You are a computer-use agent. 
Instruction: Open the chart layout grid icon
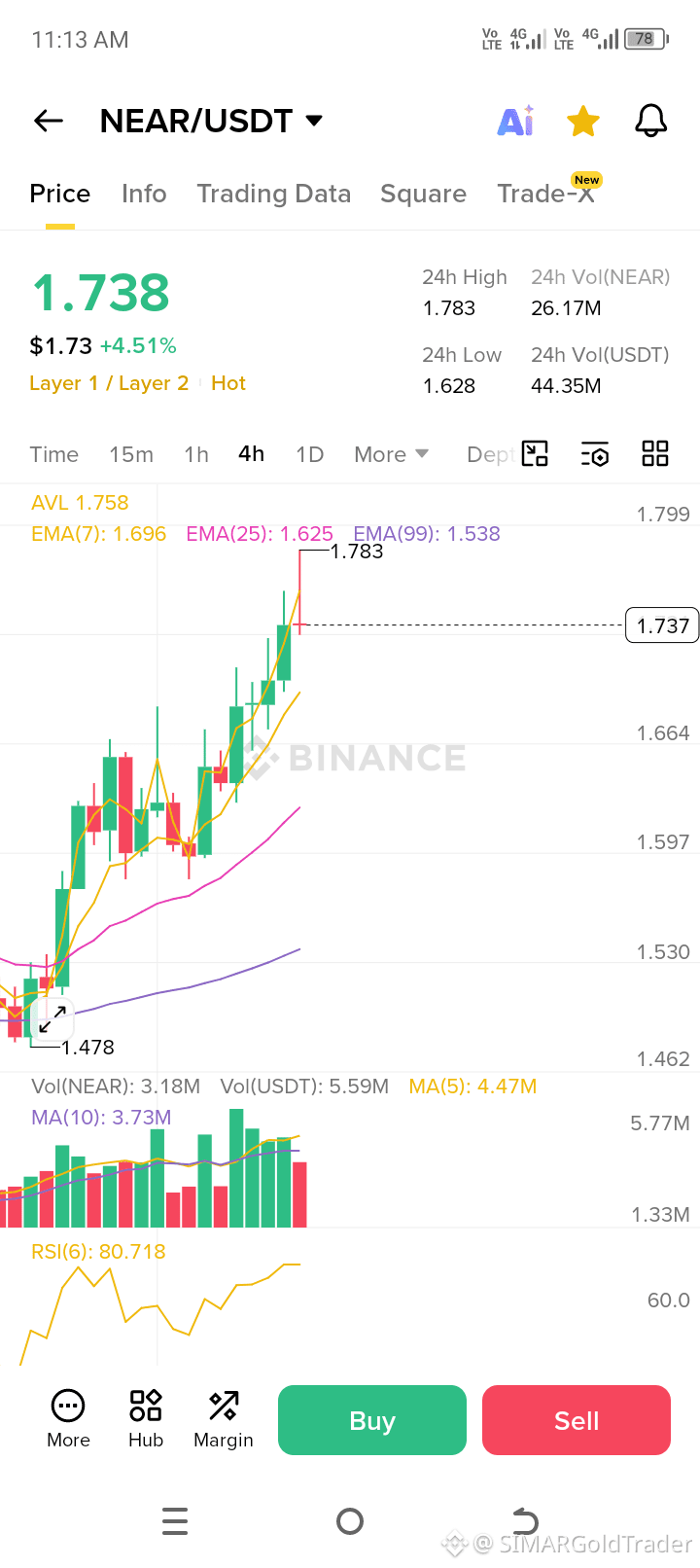[655, 453]
